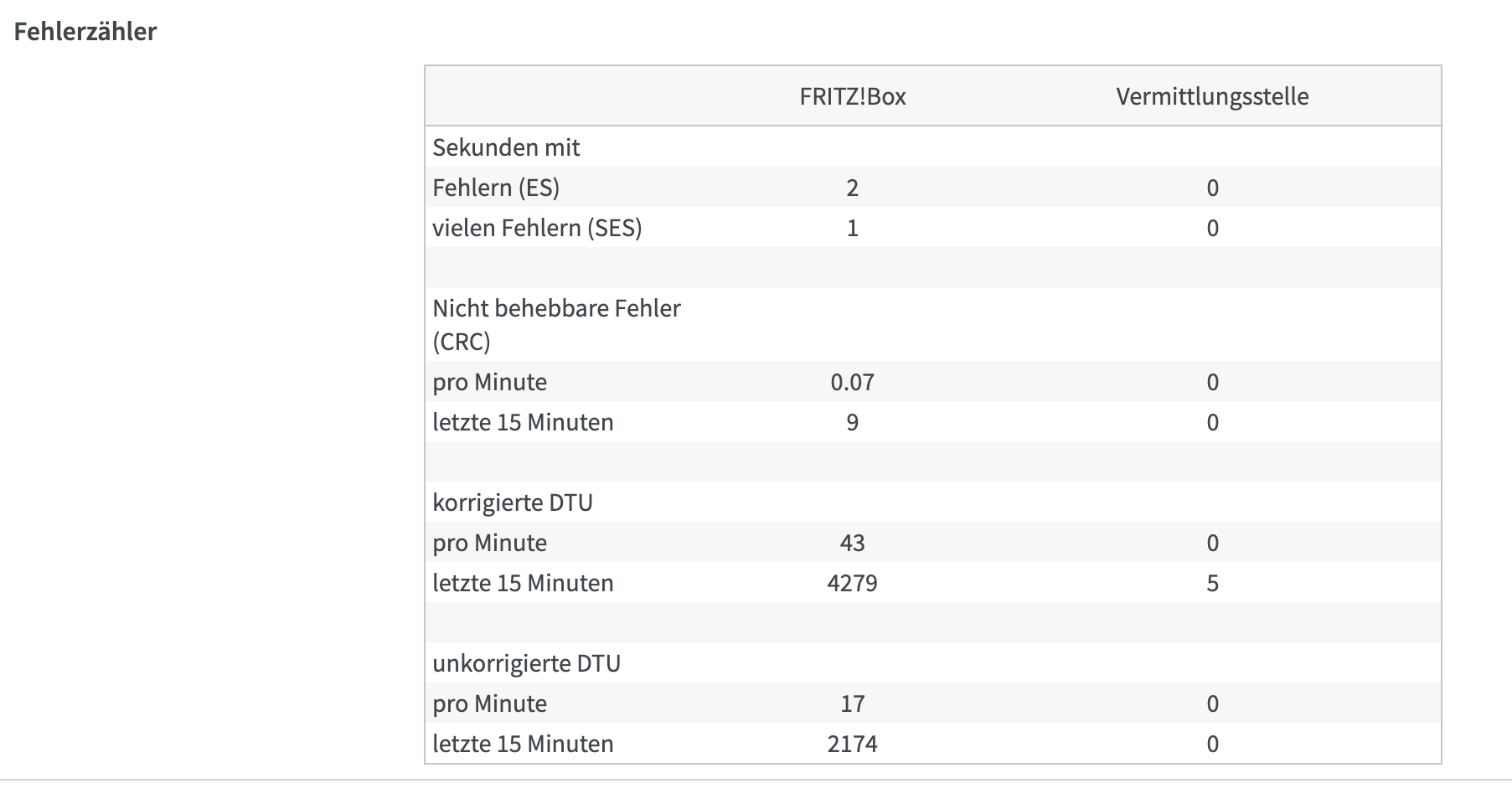Image resolution: width=1512 pixels, height=804 pixels.
Task: Click the Vermittlungsstelle column header
Action: (1211, 96)
